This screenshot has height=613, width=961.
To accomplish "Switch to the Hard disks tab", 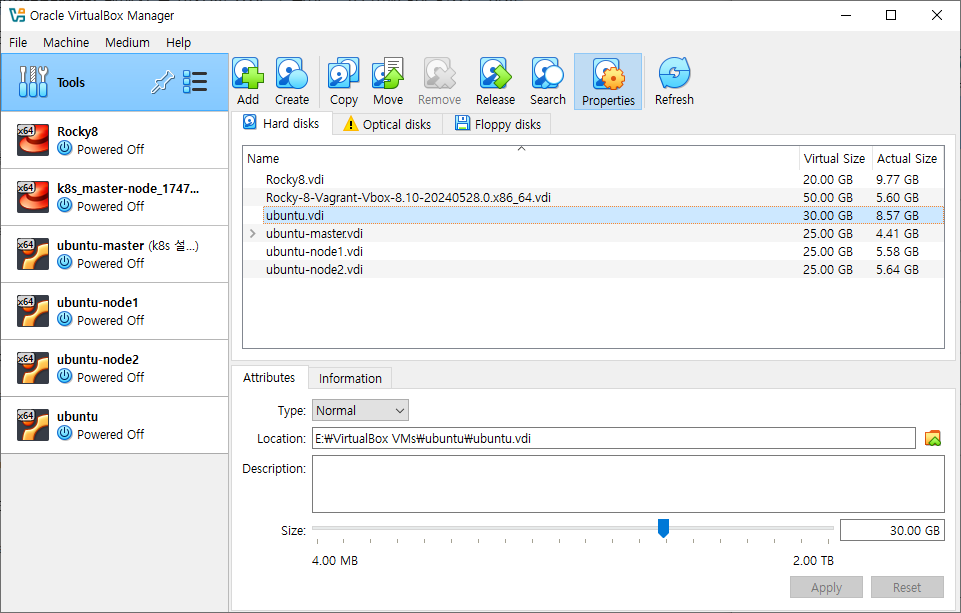I will pyautogui.click(x=281, y=123).
